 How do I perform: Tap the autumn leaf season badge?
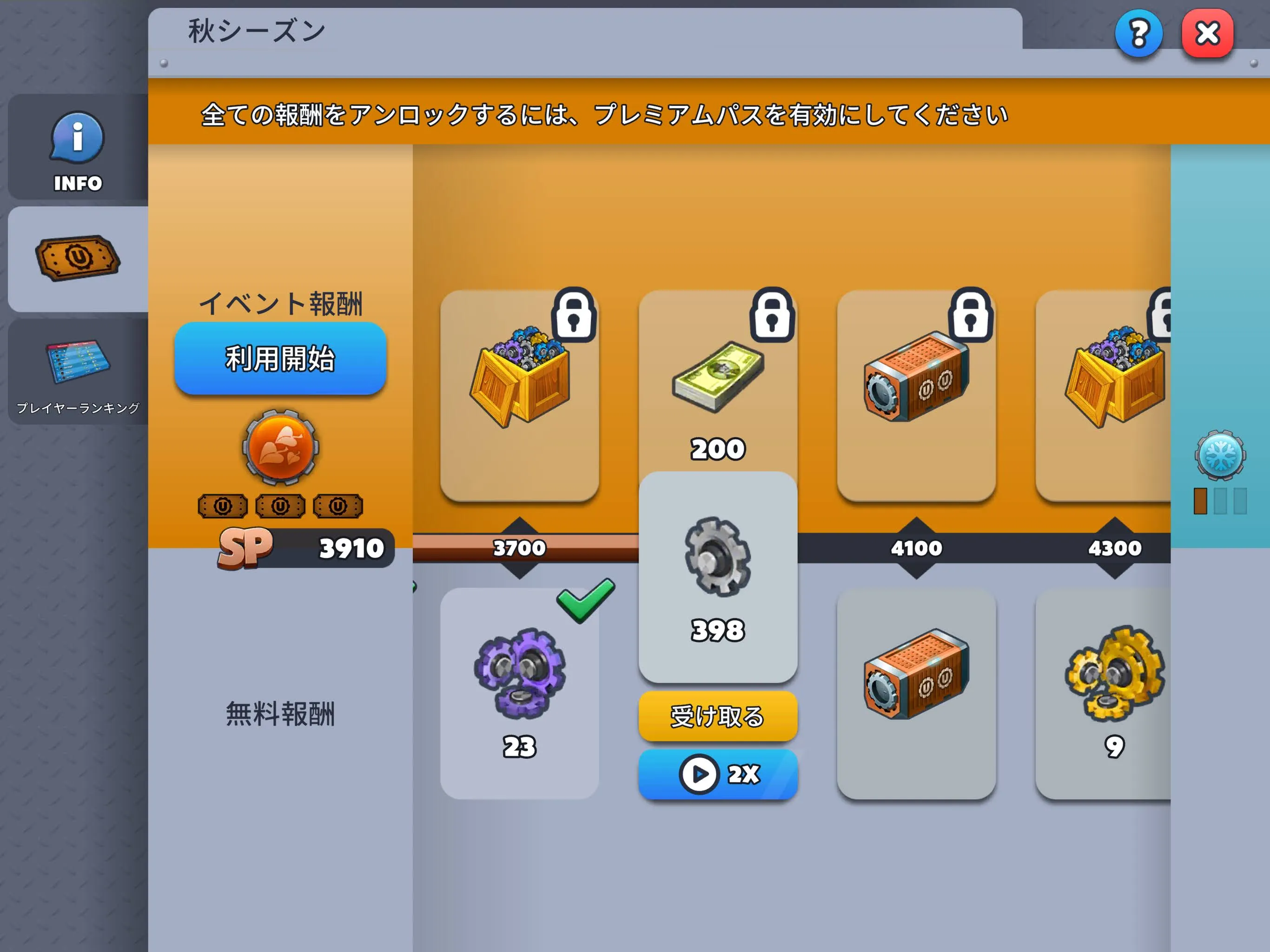tap(280, 447)
